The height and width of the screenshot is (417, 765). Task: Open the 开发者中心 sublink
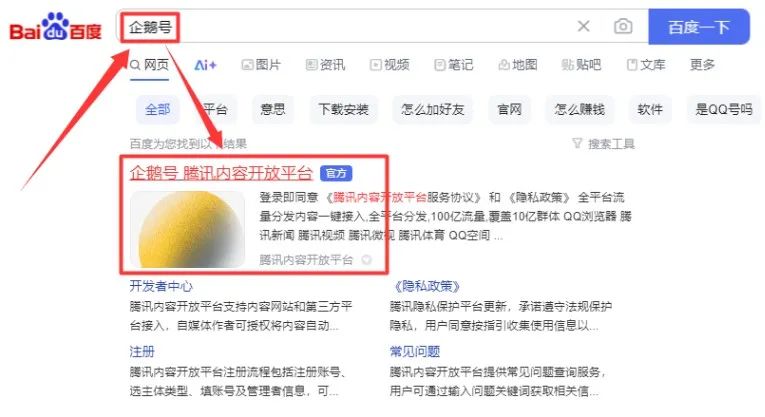coord(161,286)
